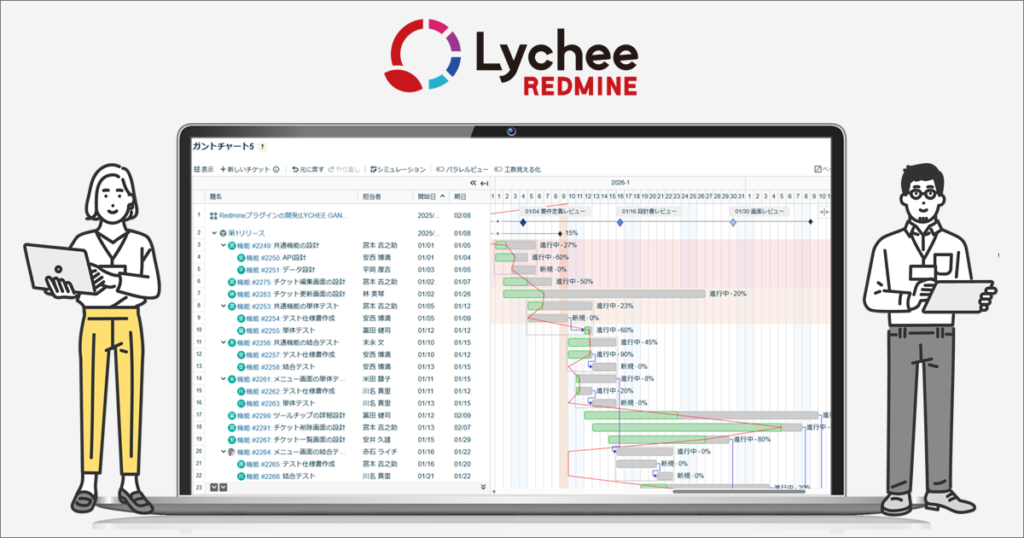Open ticket #2258 結合テスト
The height and width of the screenshot is (538, 1024).
coord(280,367)
